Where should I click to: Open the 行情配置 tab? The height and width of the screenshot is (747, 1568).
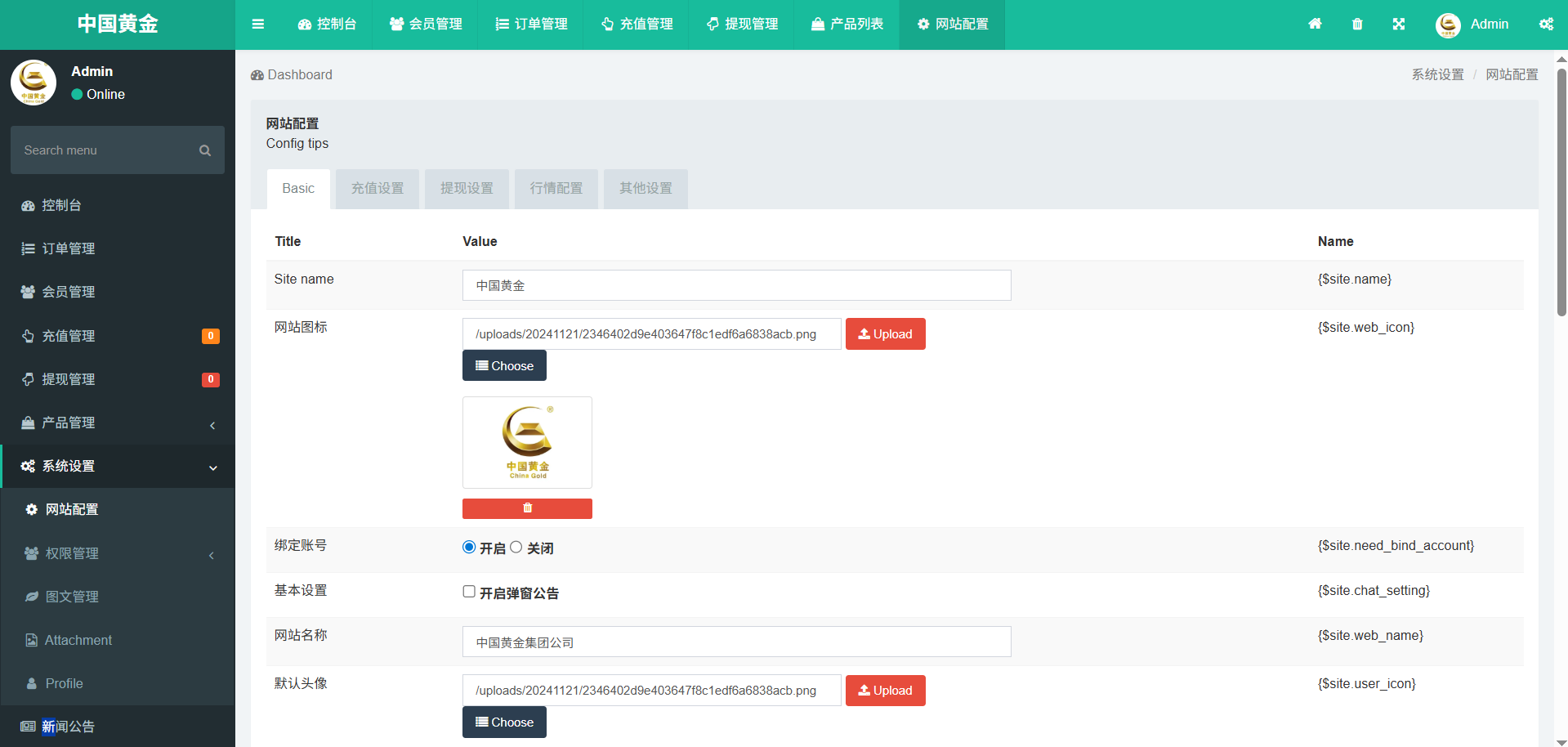pyautogui.click(x=556, y=189)
